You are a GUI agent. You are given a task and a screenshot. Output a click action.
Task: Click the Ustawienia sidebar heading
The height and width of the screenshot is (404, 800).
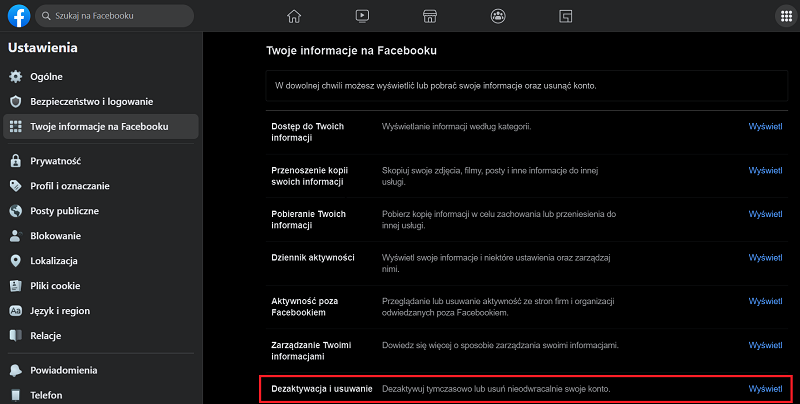click(43, 47)
